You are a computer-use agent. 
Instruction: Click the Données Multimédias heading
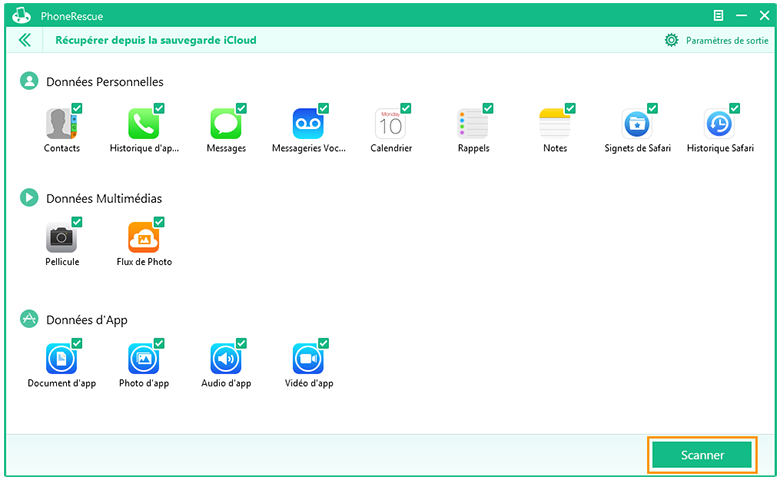[104, 198]
